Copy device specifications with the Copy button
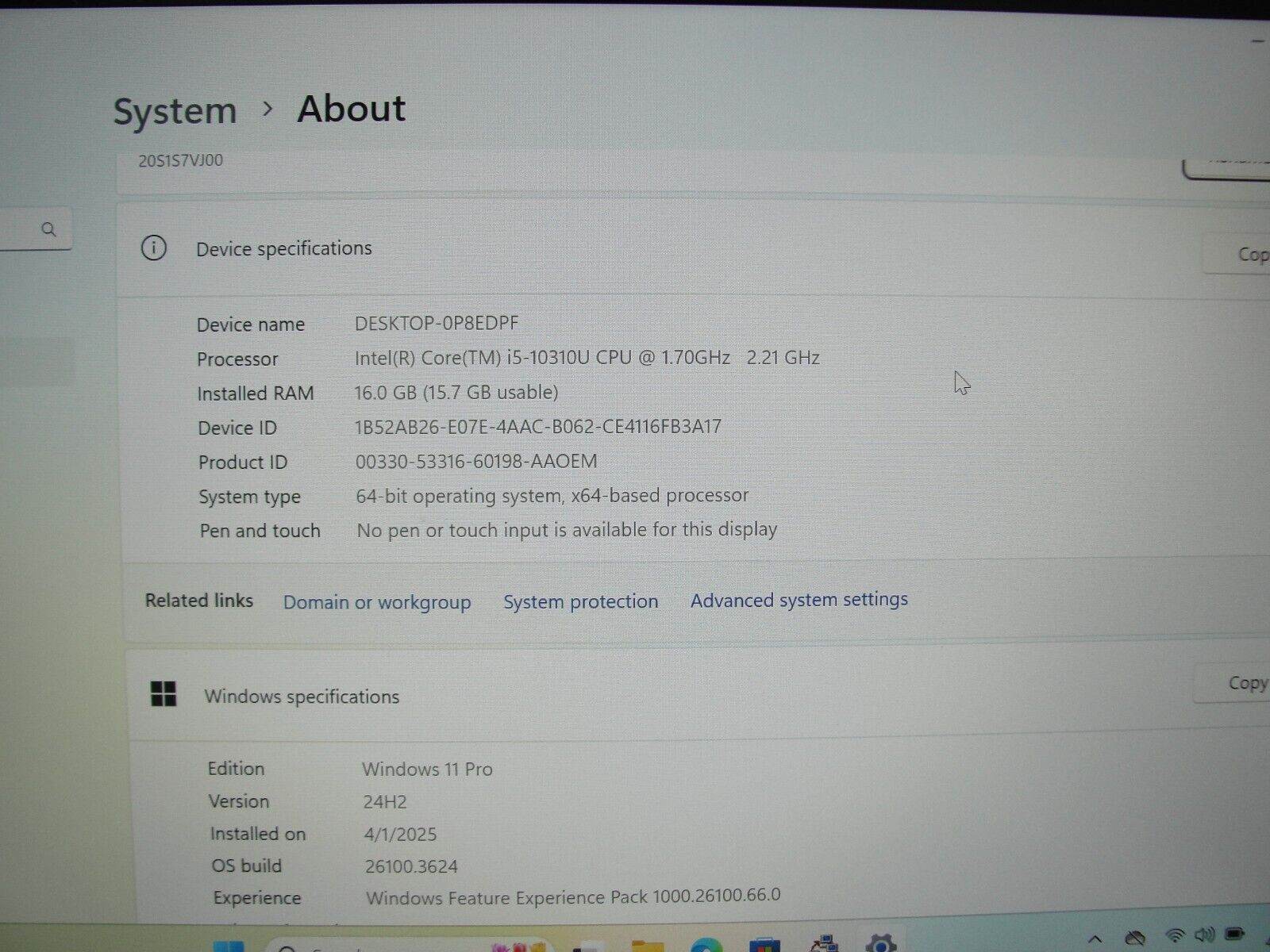The image size is (1270, 952). (1253, 254)
